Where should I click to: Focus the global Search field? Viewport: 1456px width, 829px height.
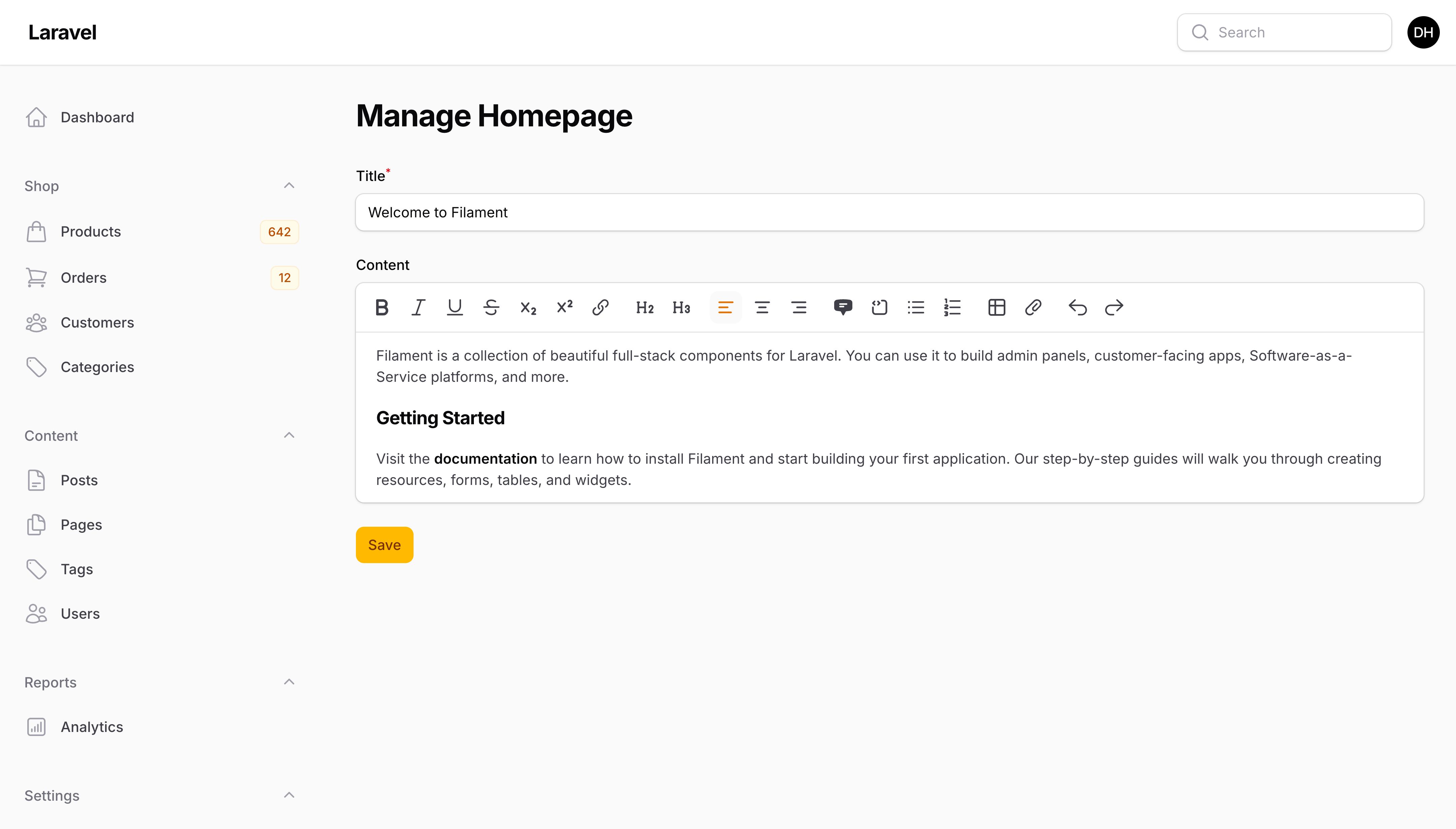coord(1284,32)
